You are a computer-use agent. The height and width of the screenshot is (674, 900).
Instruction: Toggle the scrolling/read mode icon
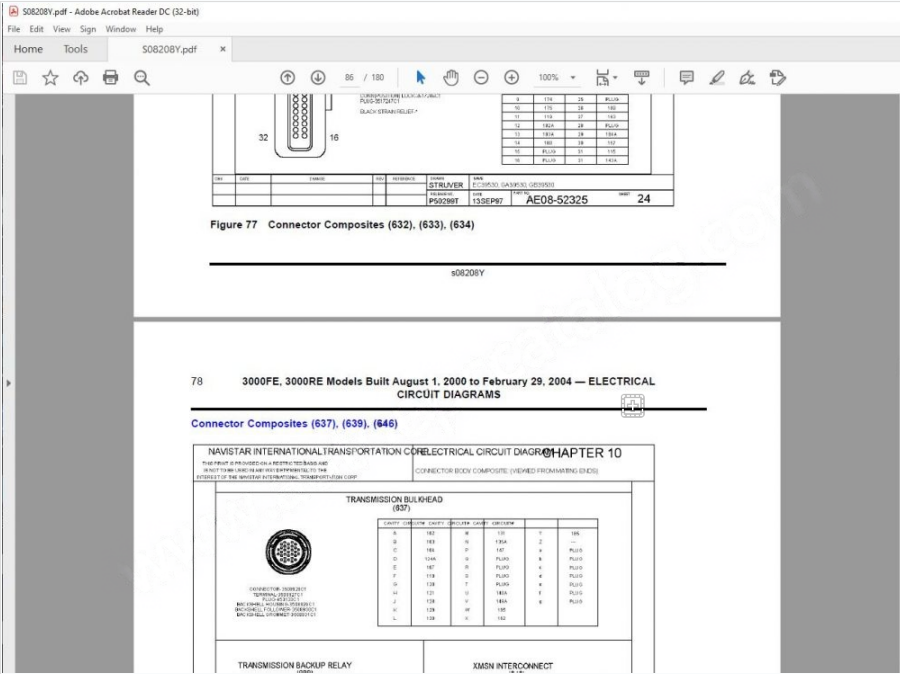tap(642, 78)
